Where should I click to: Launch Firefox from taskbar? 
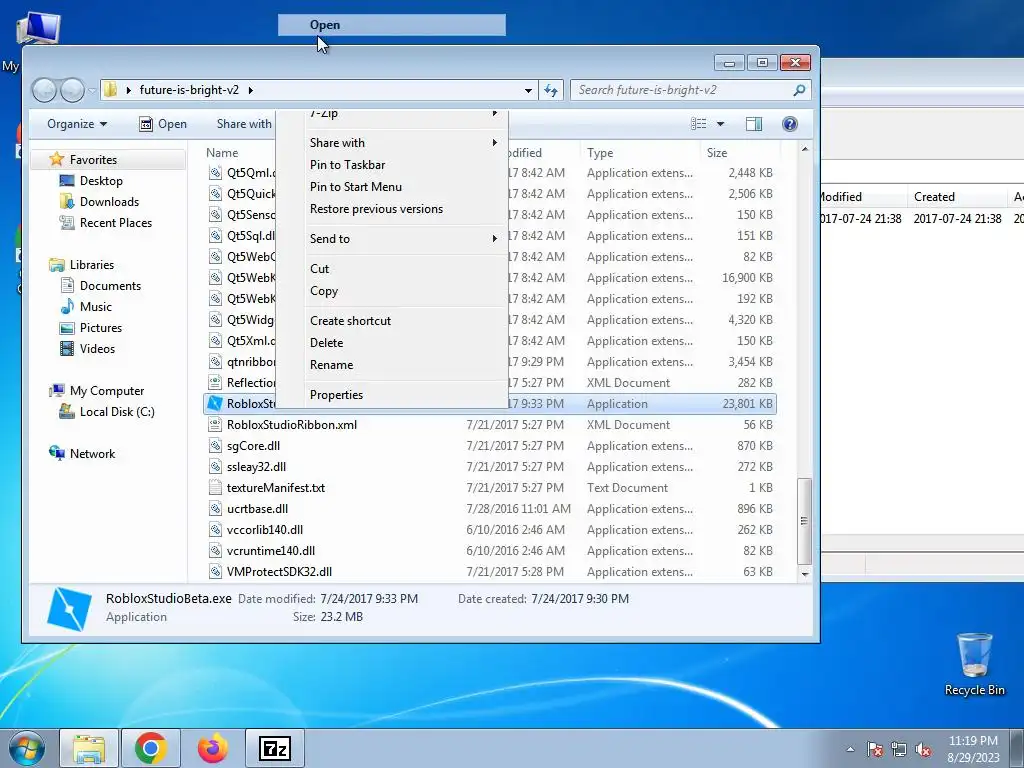click(213, 748)
